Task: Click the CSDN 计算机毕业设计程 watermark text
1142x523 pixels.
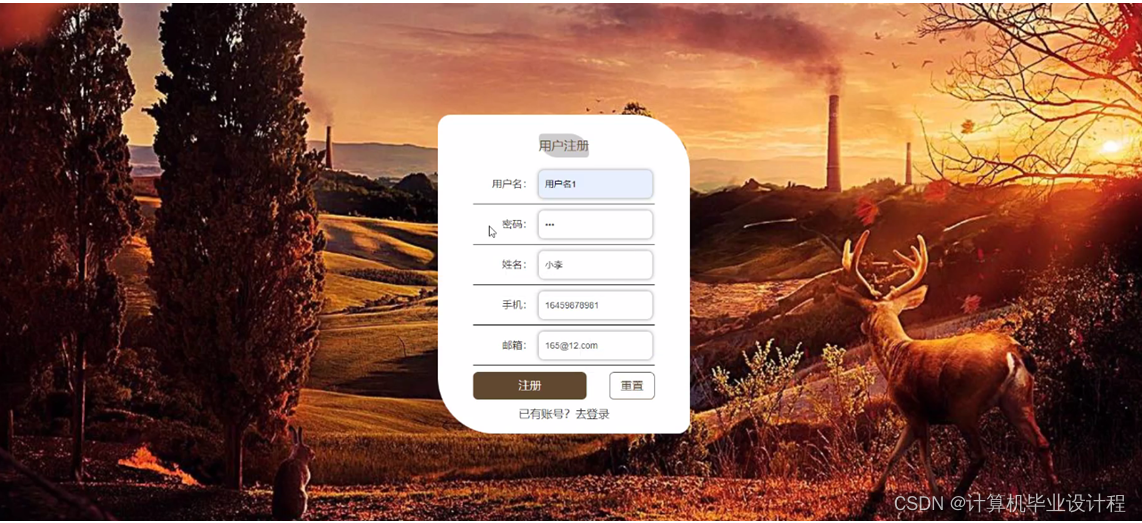Action: pyautogui.click(x=1010, y=503)
